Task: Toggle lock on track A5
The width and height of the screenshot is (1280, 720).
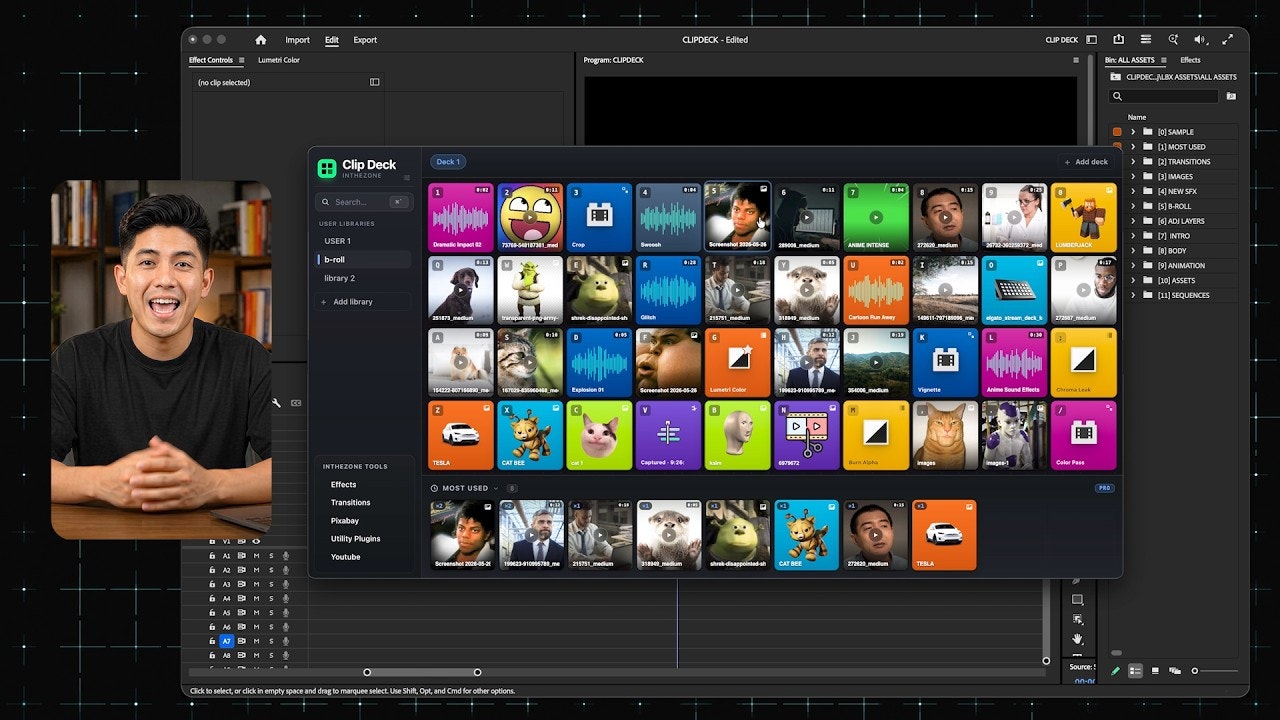Action: pyautogui.click(x=212, y=613)
